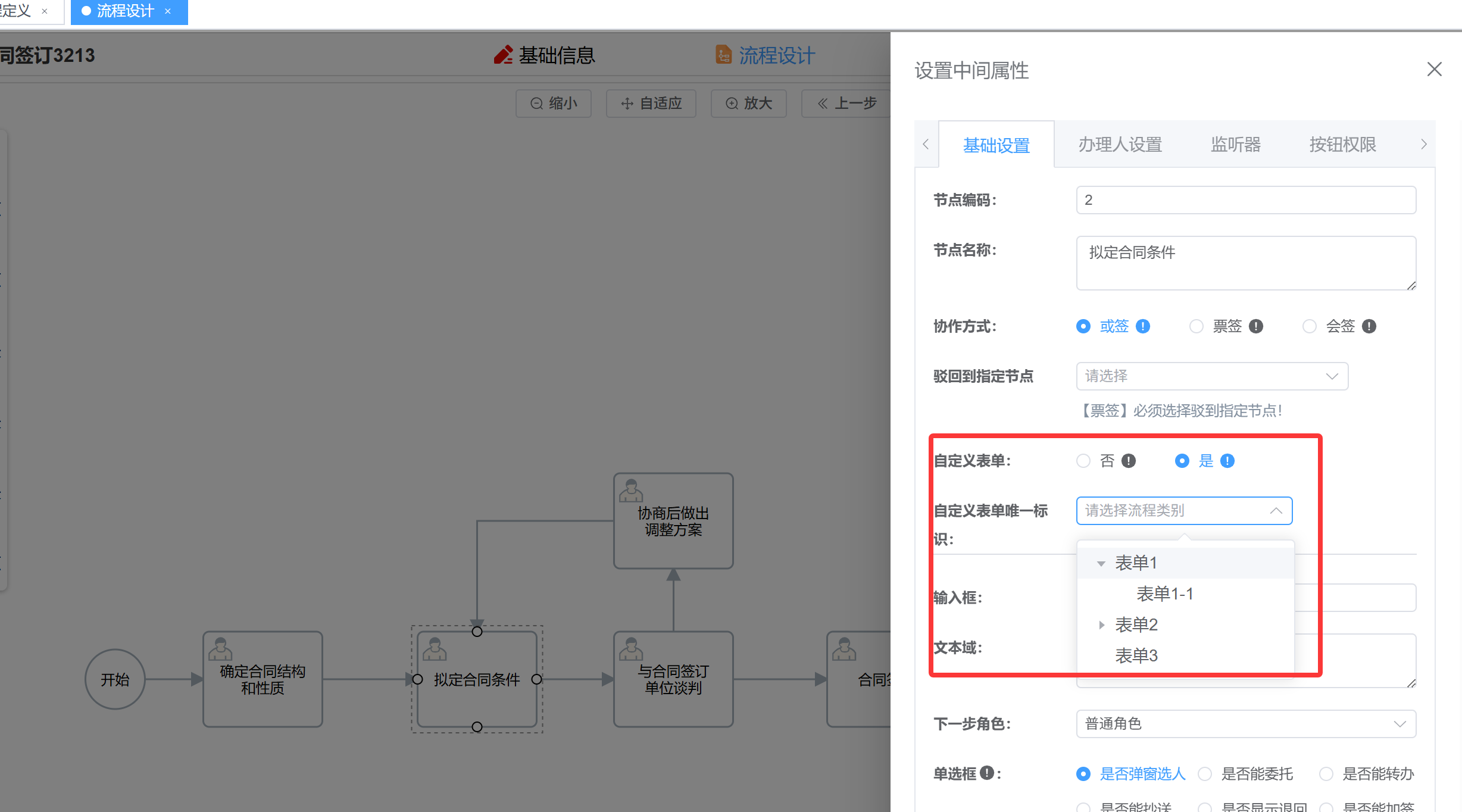Viewport: 1462px width, 812px height.
Task: Switch to 监听器 tab
Action: coord(1235,145)
